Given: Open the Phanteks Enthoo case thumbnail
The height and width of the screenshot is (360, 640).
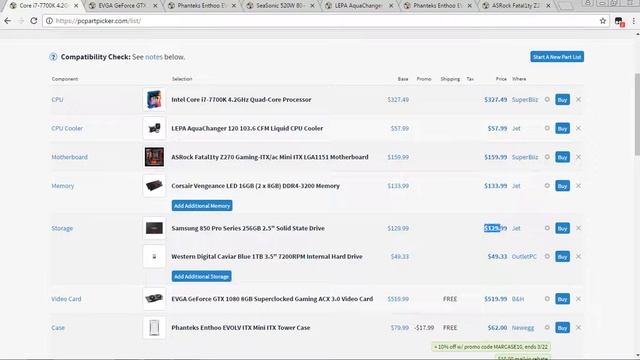Looking at the screenshot, I should (x=154, y=327).
